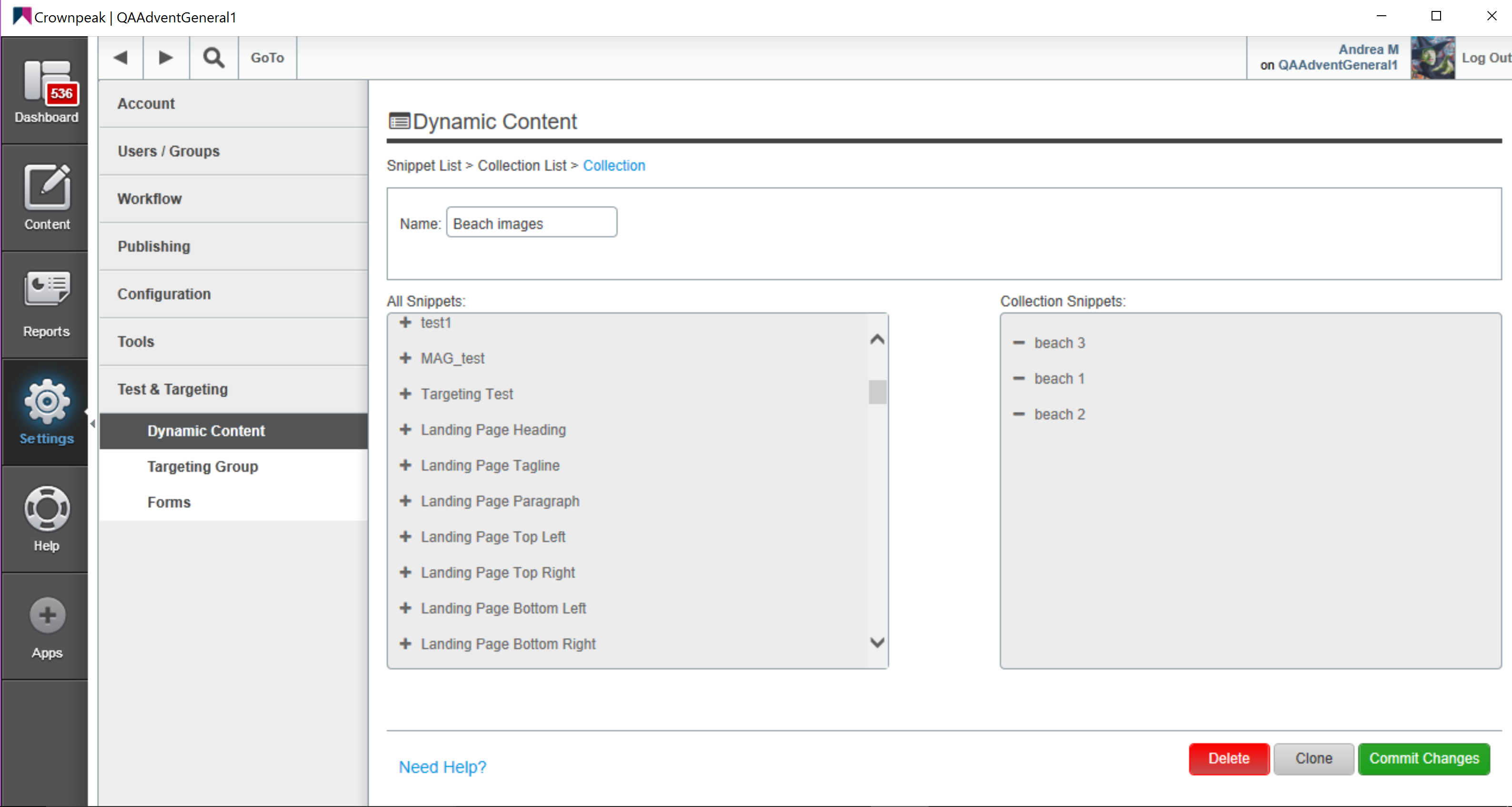Select Dynamic Content submenu item
This screenshot has width=1512, height=807.
pos(234,431)
